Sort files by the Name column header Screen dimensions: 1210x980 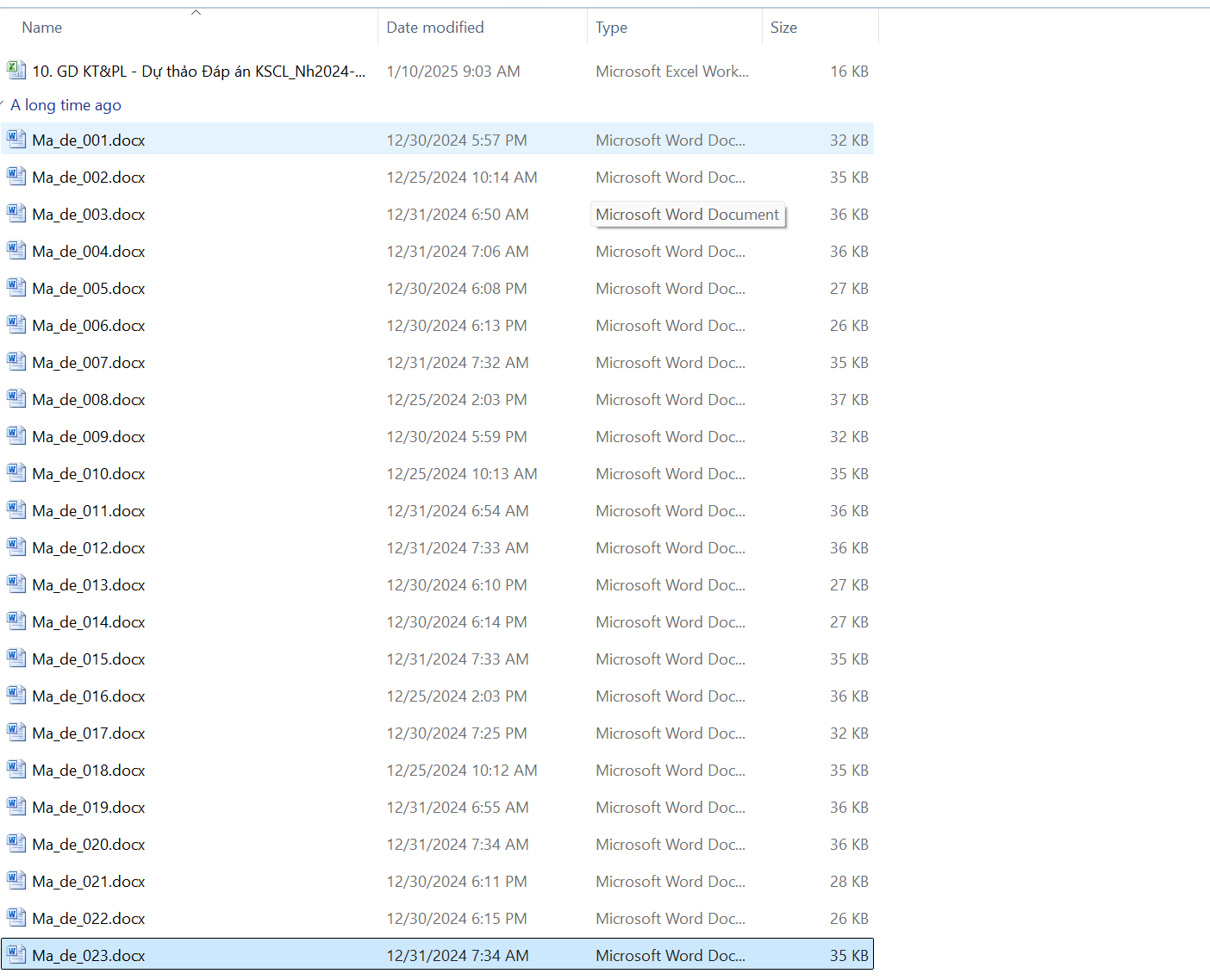point(42,28)
